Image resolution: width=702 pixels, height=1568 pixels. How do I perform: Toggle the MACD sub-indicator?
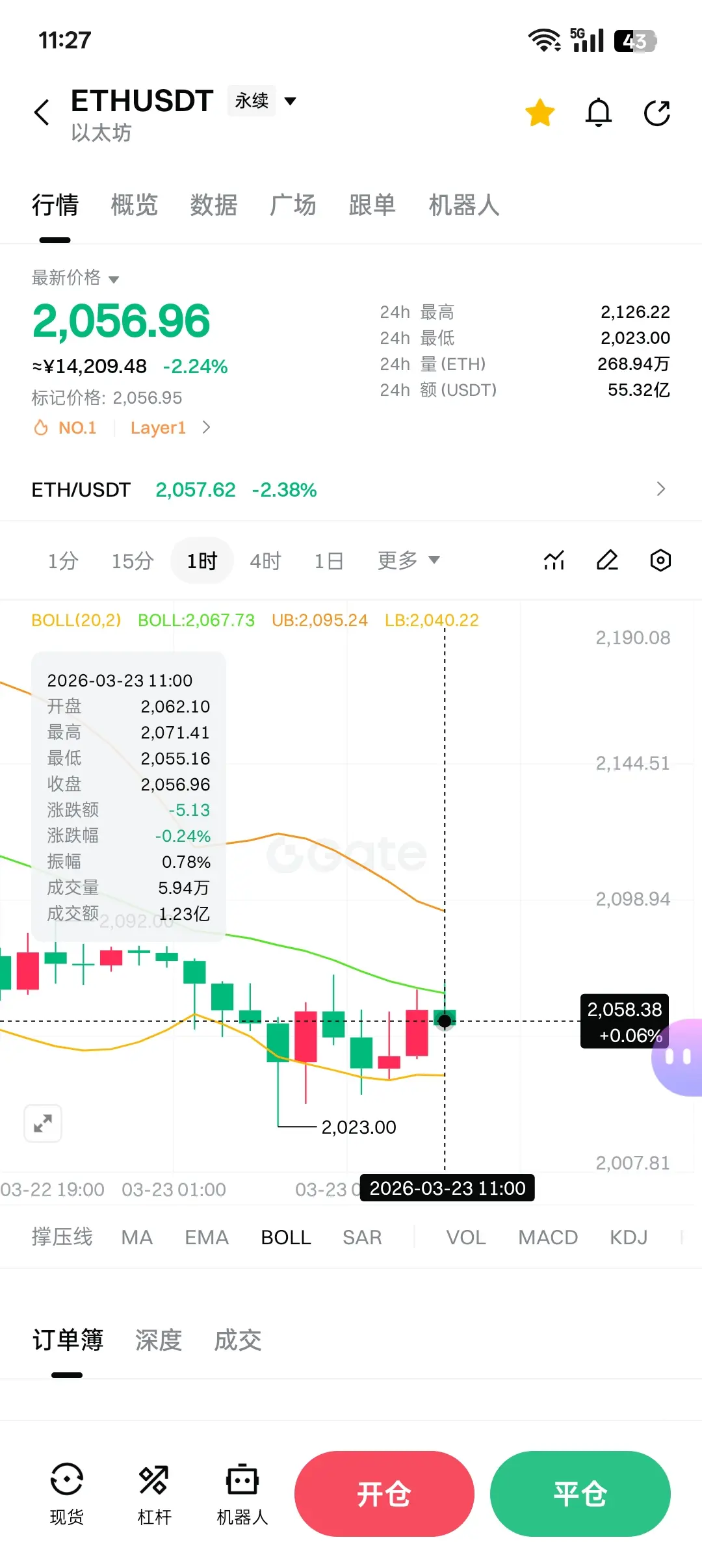coord(548,1237)
